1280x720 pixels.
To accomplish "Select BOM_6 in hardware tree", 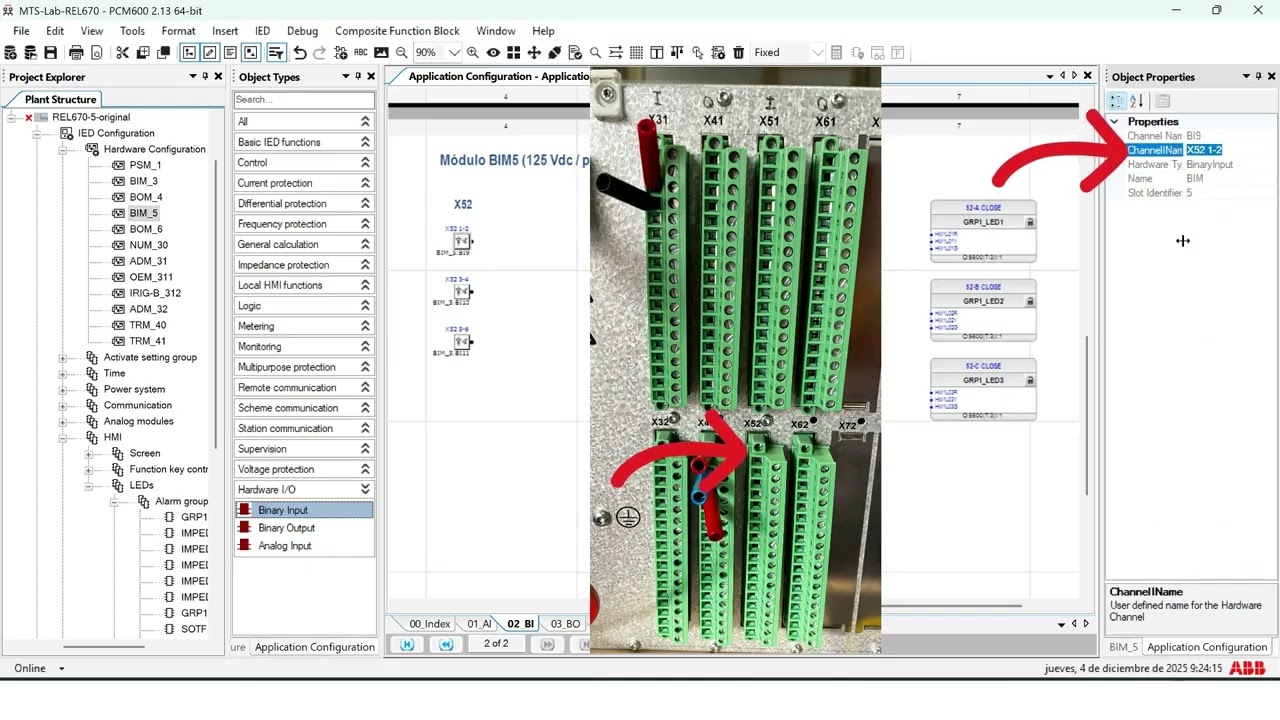I will [x=146, y=229].
